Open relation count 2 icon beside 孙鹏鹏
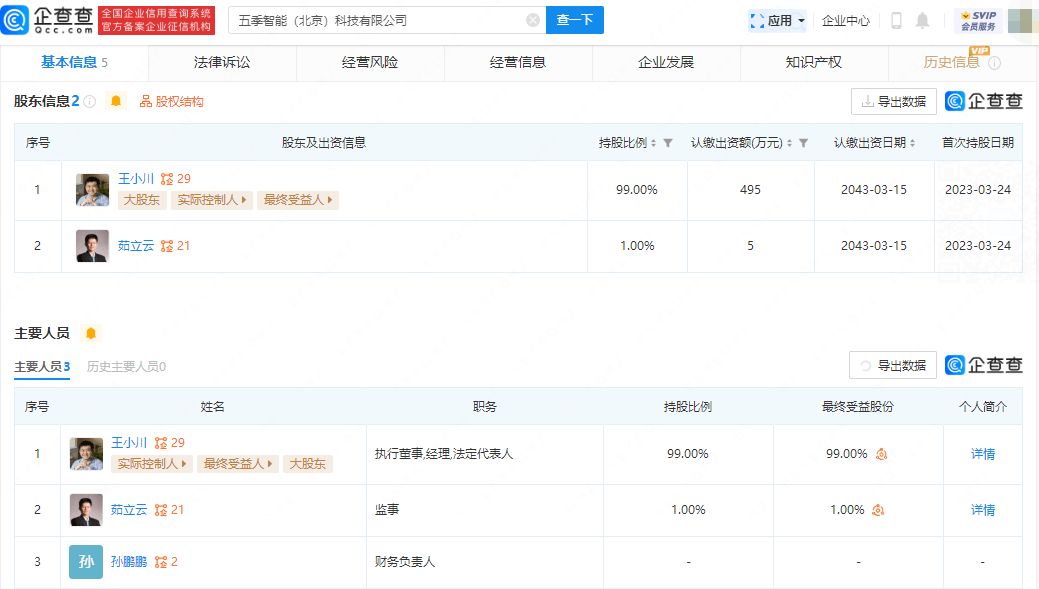The height and width of the screenshot is (589, 1039). [x=166, y=562]
